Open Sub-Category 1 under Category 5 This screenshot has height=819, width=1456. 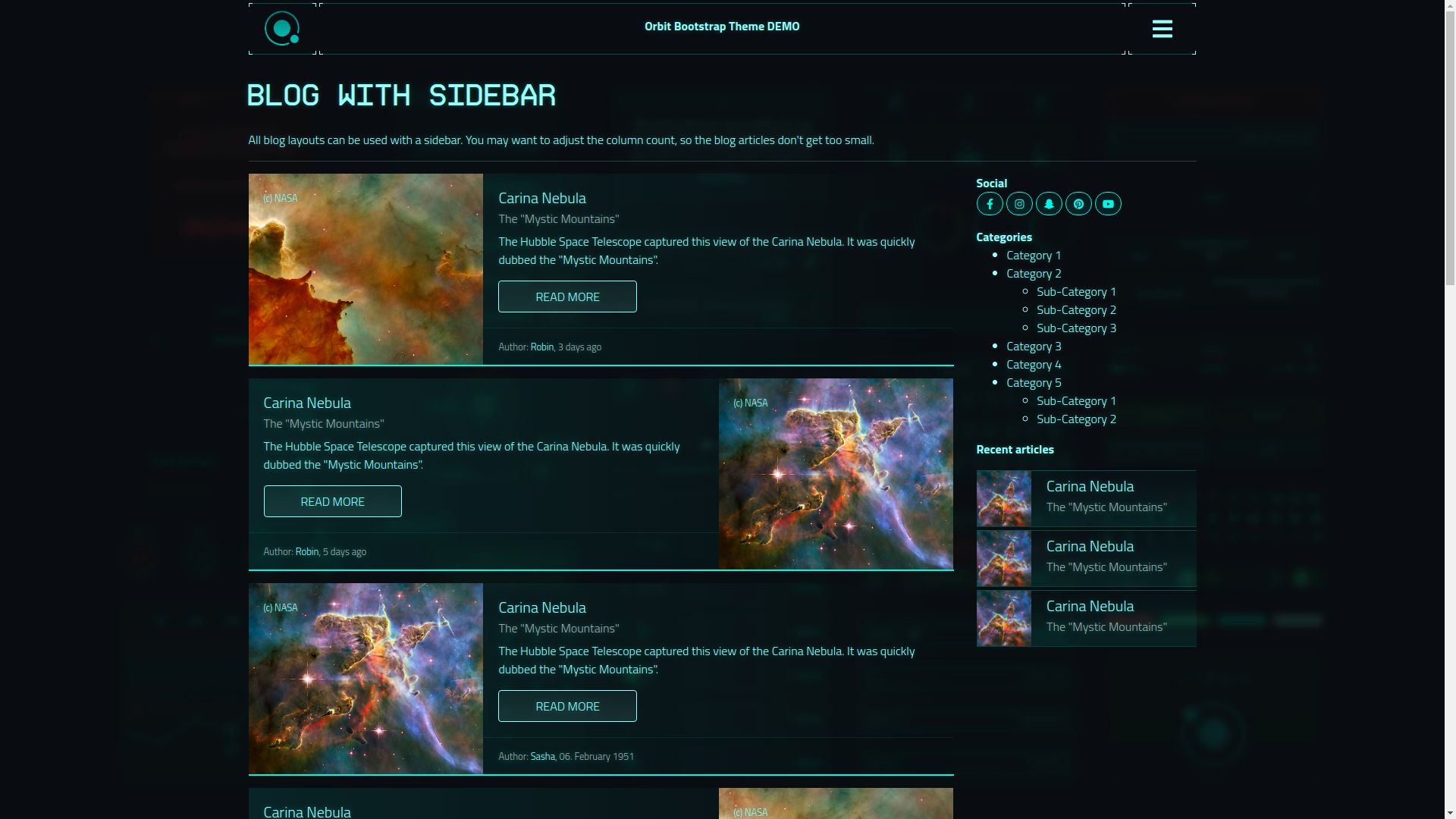pyautogui.click(x=1076, y=401)
